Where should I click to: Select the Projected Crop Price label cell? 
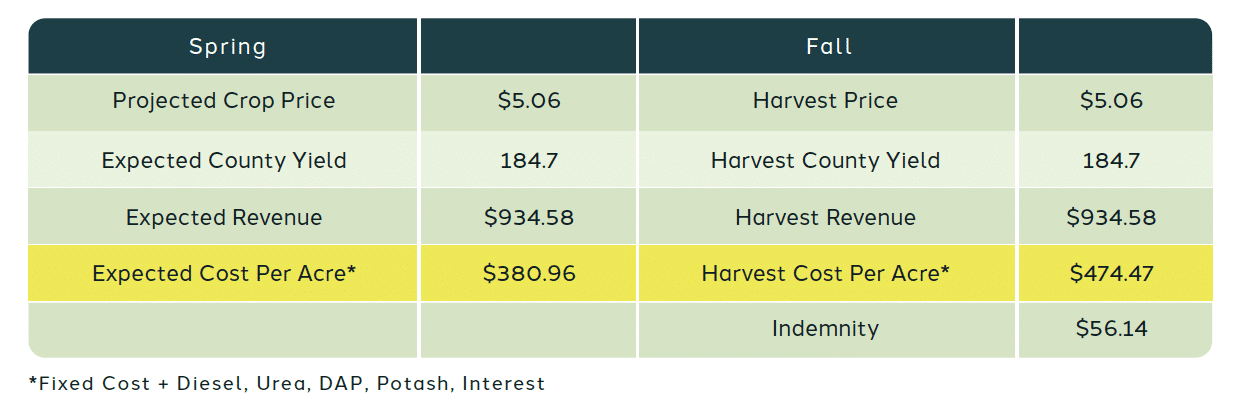(223, 102)
